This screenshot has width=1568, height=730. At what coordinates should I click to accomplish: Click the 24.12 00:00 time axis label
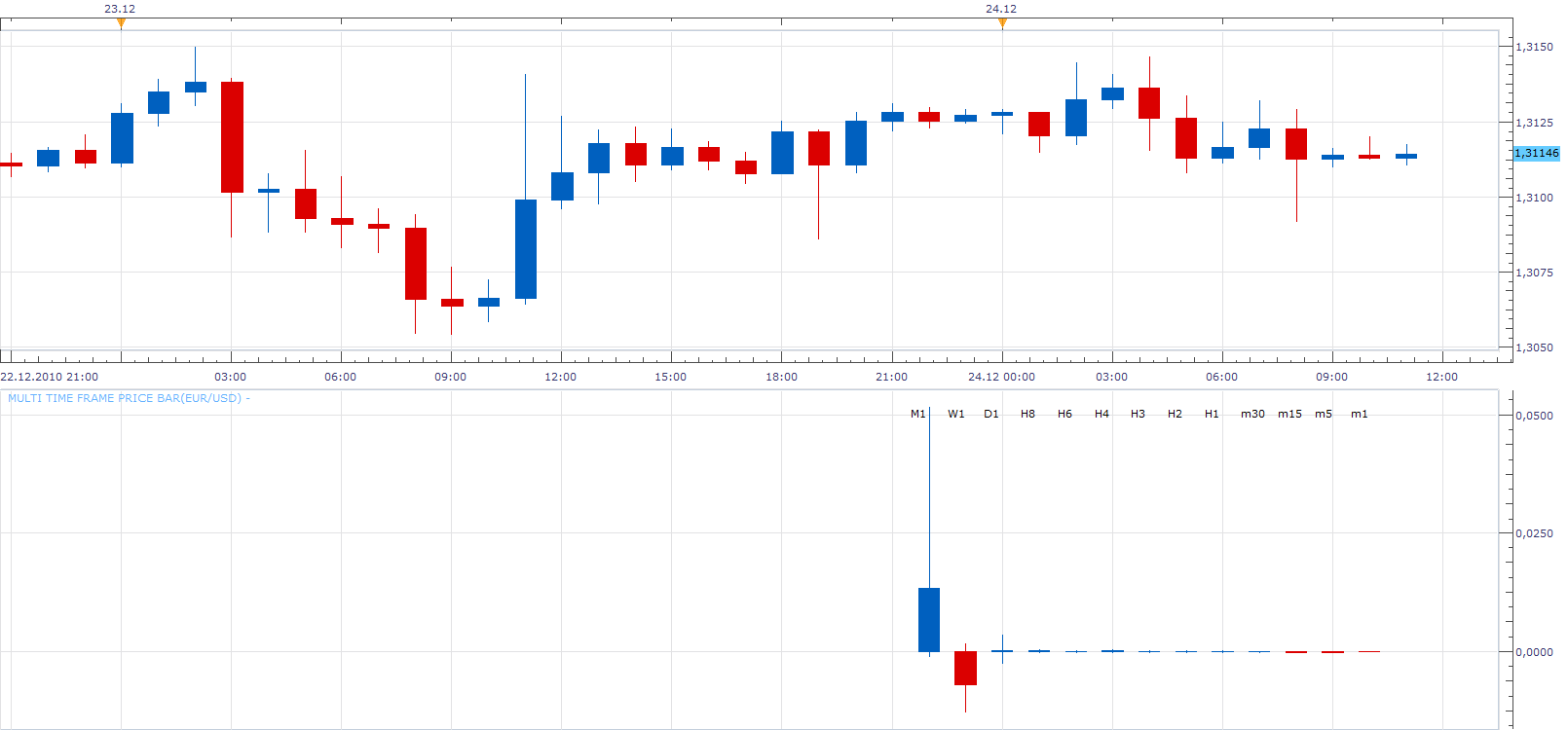1002,377
